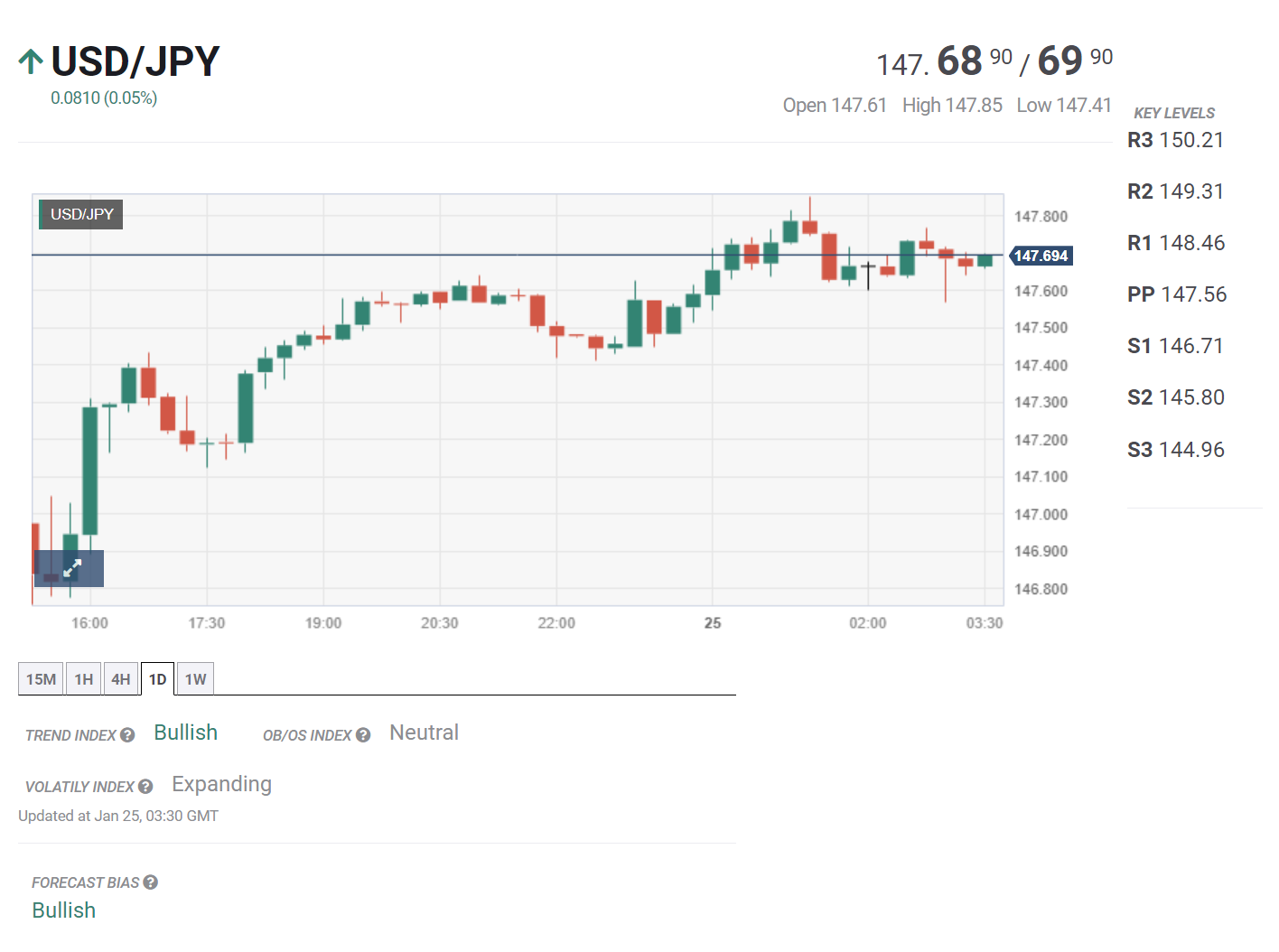Click the green upward arrow beside USD/JPY

(30, 61)
